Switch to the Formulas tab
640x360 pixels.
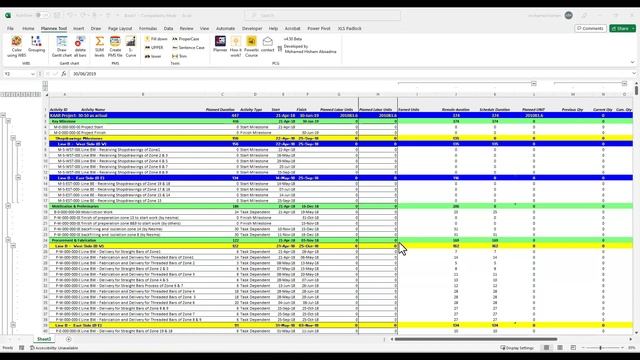[148, 29]
